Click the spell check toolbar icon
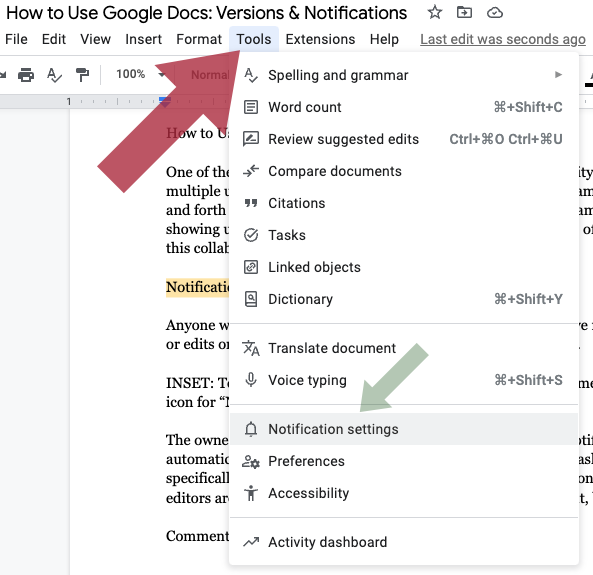The image size is (593, 575). point(54,75)
